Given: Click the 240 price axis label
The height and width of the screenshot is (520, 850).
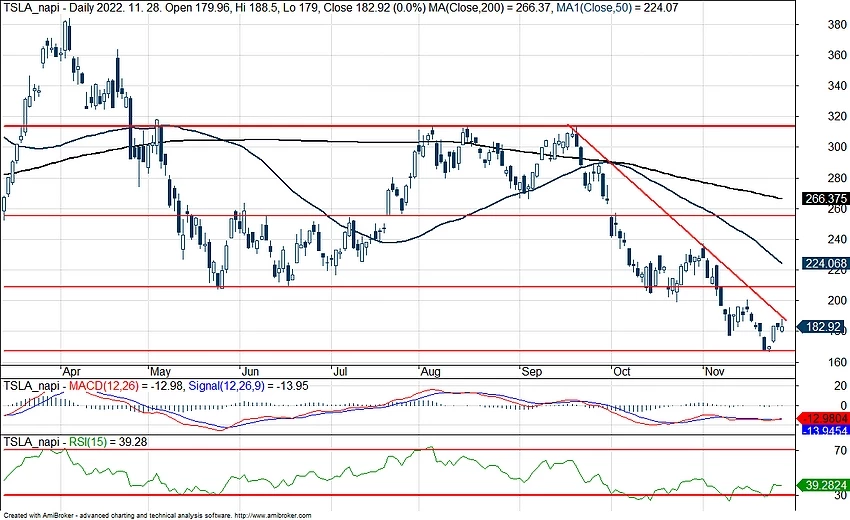Looking at the screenshot, I should pyautogui.click(x=837, y=240).
